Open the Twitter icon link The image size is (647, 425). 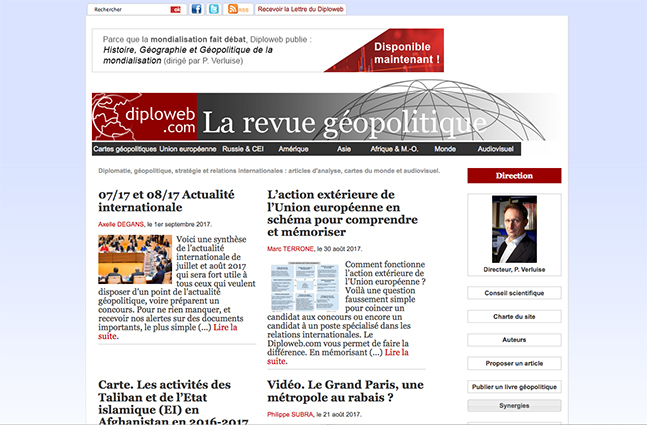(x=214, y=9)
